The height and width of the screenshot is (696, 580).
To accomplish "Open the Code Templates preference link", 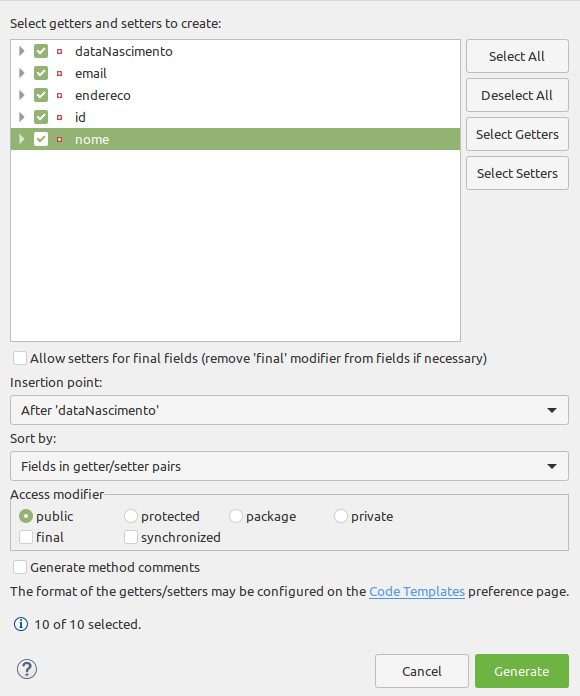I will 417,592.
